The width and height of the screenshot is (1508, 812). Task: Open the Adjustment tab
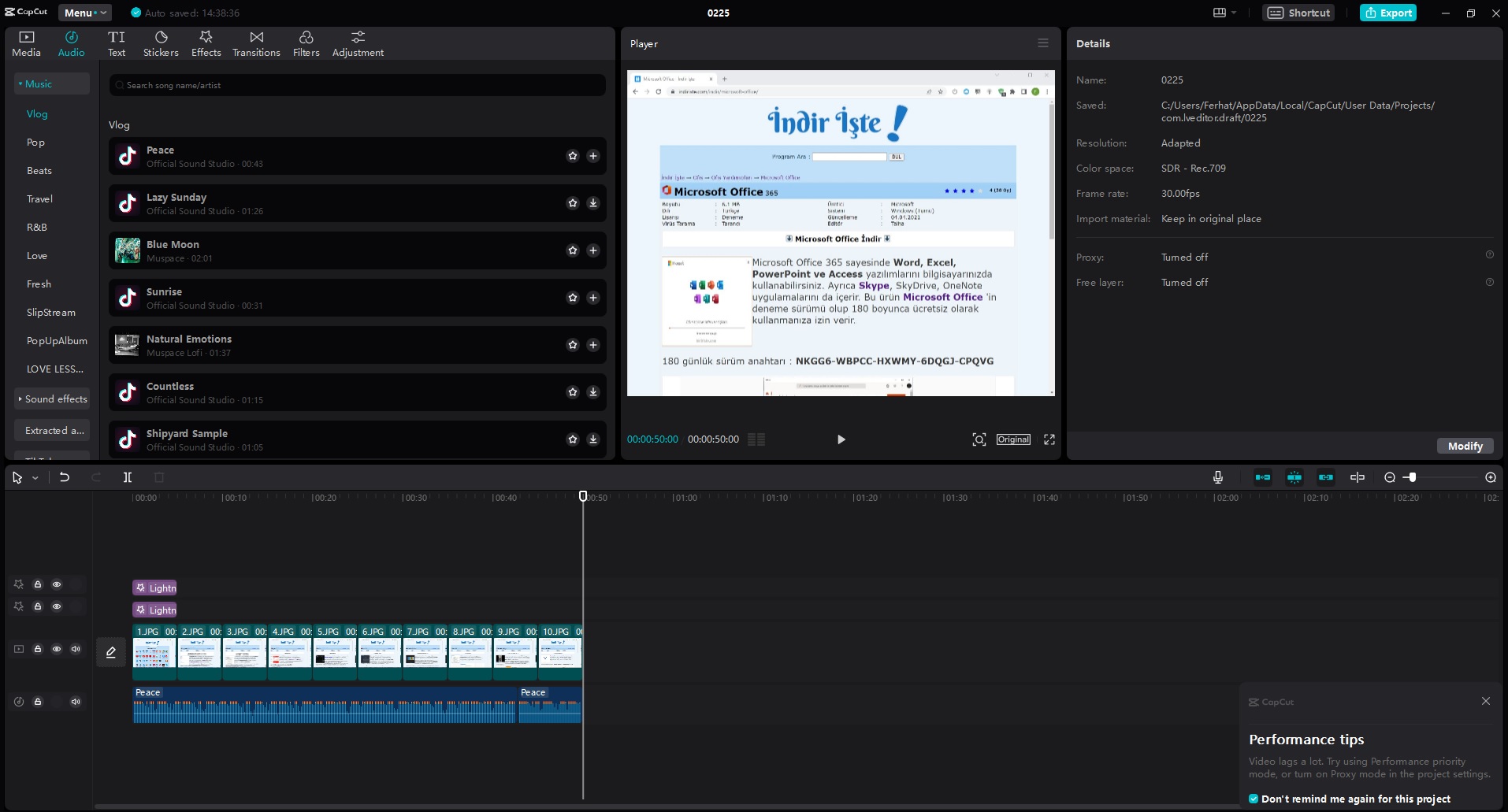point(358,43)
